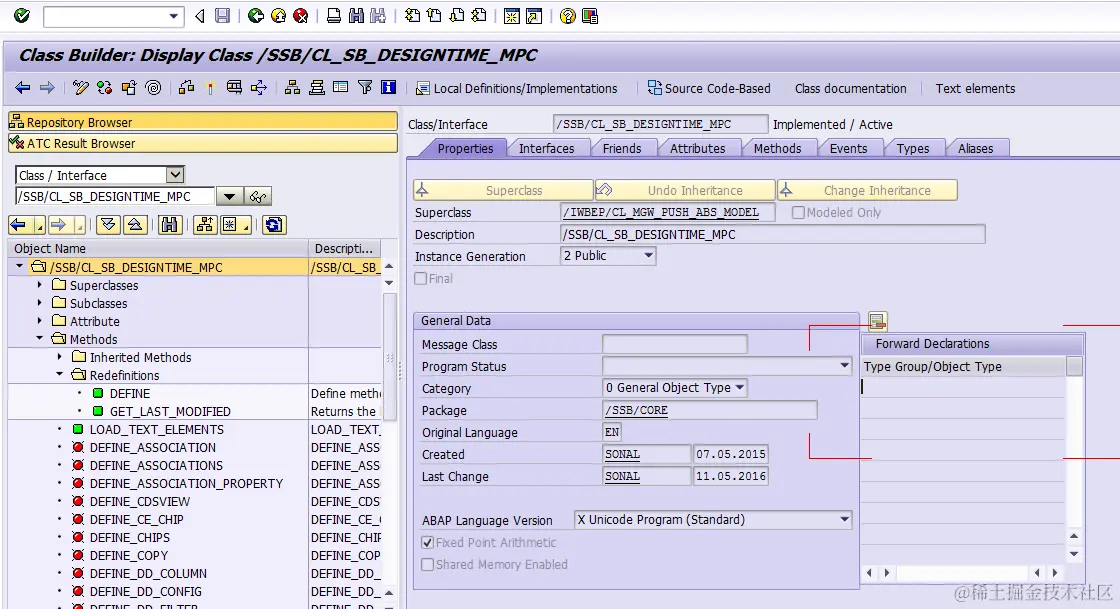The width and height of the screenshot is (1120, 609).
Task: Click the red Cancel icon
Action: pyautogui.click(x=301, y=16)
